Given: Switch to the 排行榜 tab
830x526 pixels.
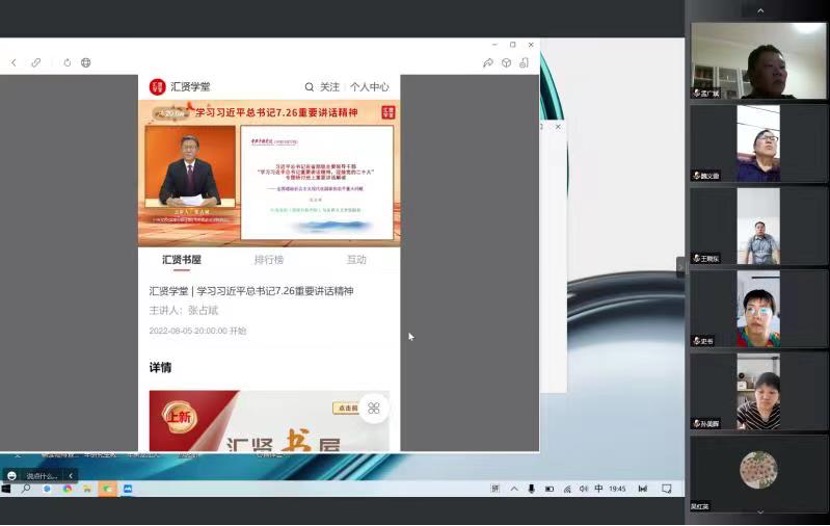Looking at the screenshot, I should click(269, 260).
